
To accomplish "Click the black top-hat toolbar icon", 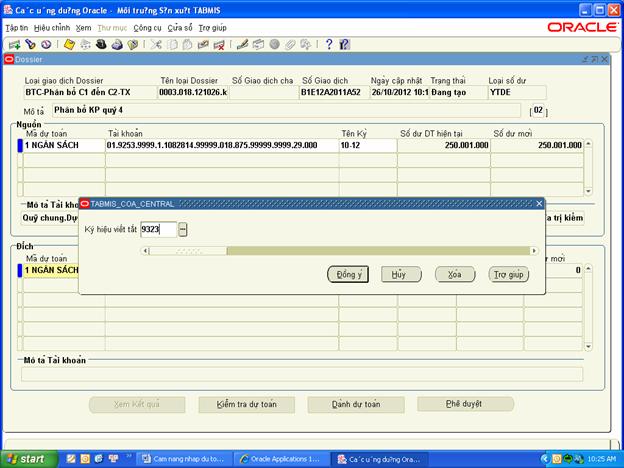I will click(x=101, y=45).
